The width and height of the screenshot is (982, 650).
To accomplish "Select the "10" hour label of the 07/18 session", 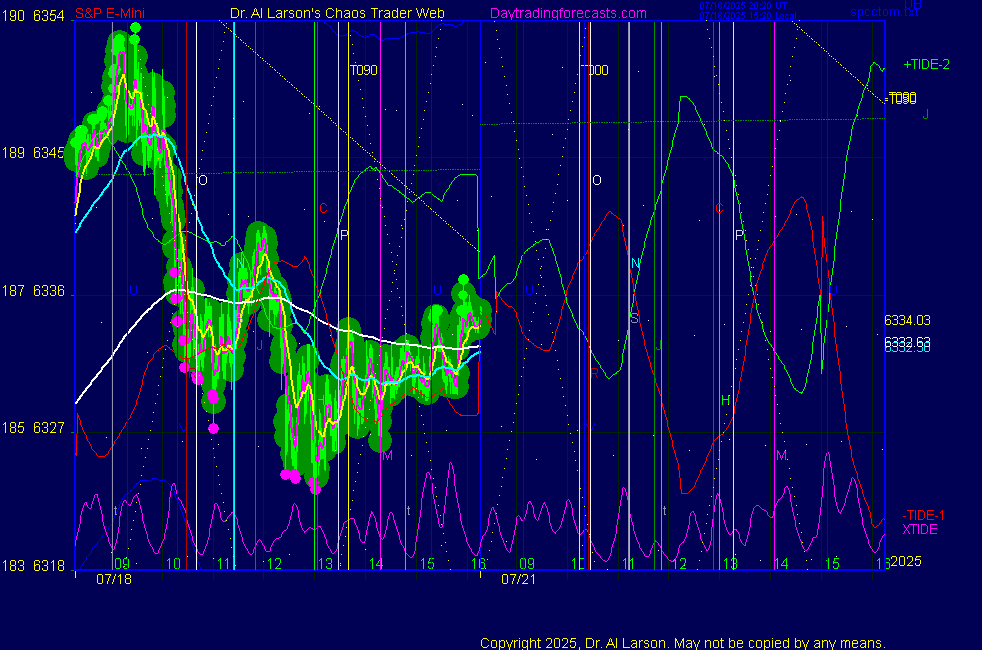I will (x=173, y=564).
